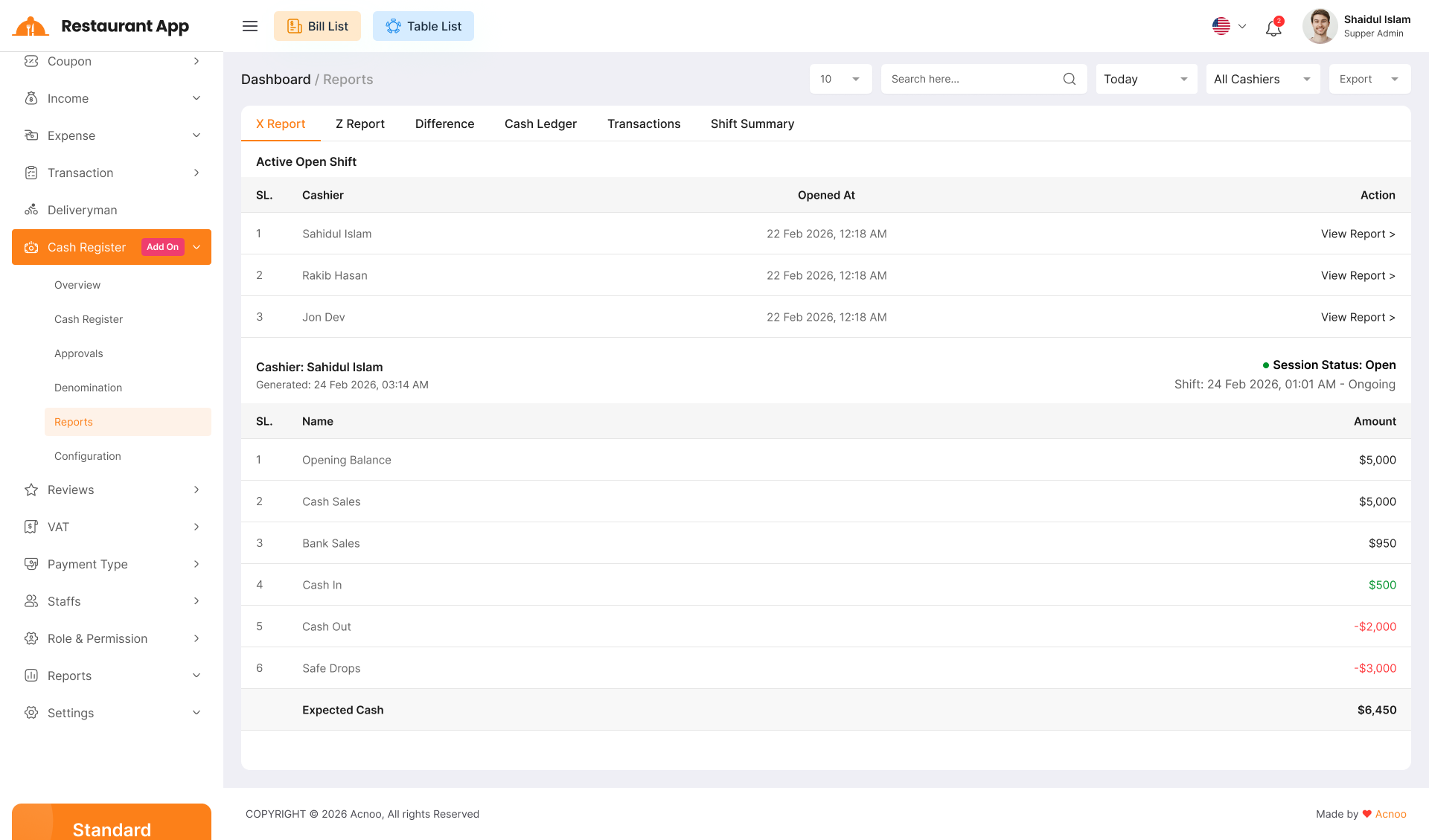The height and width of the screenshot is (840, 1429).
Task: Click the sidebar Reports chart icon
Action: [x=31, y=676]
